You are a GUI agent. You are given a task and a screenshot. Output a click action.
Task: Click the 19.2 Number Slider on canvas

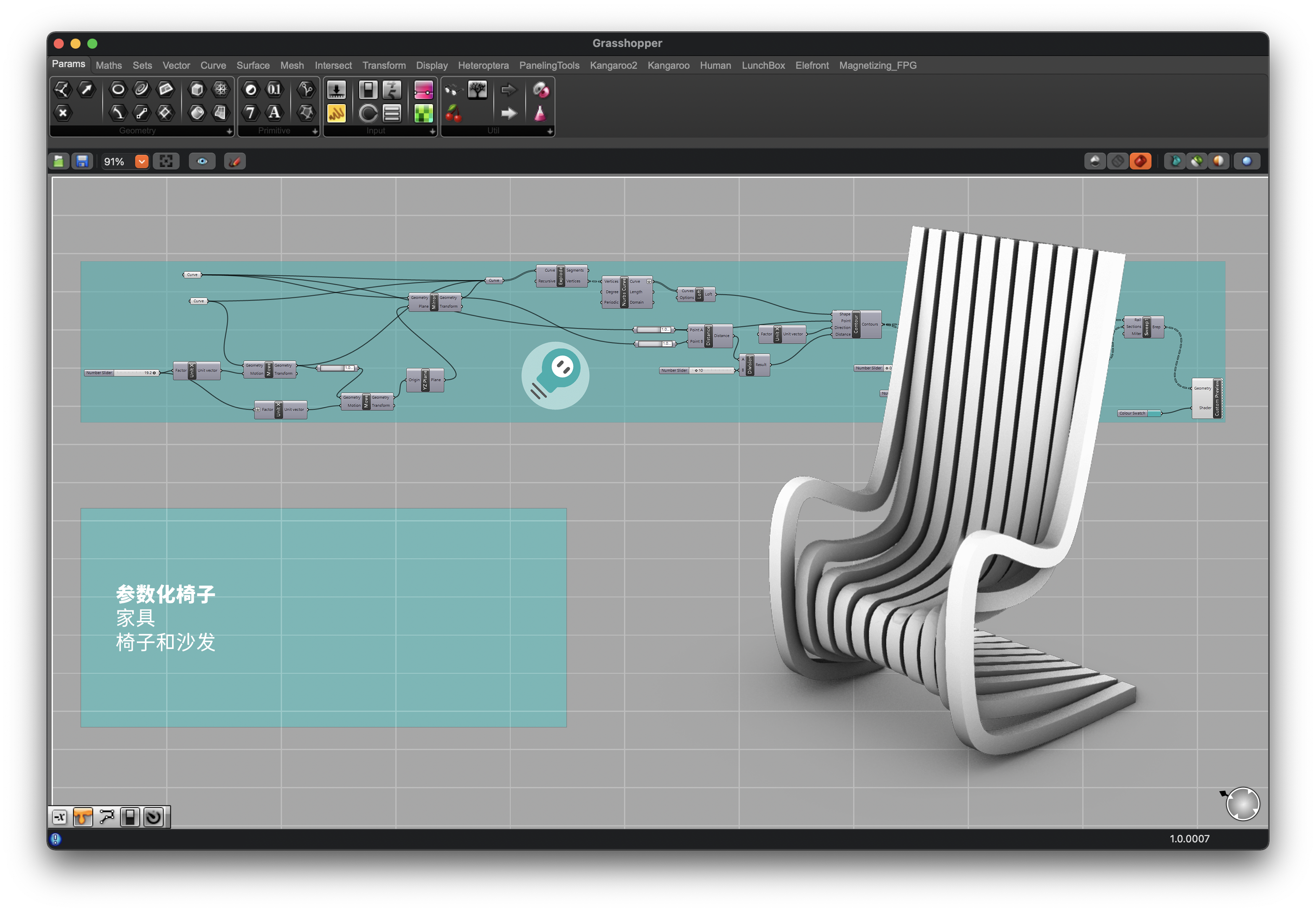tap(122, 373)
